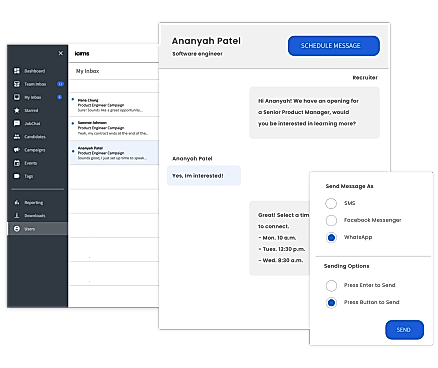This screenshot has width=438, height=368.
Task: Open the Dashboard icon in sidebar
Action: 17,71
